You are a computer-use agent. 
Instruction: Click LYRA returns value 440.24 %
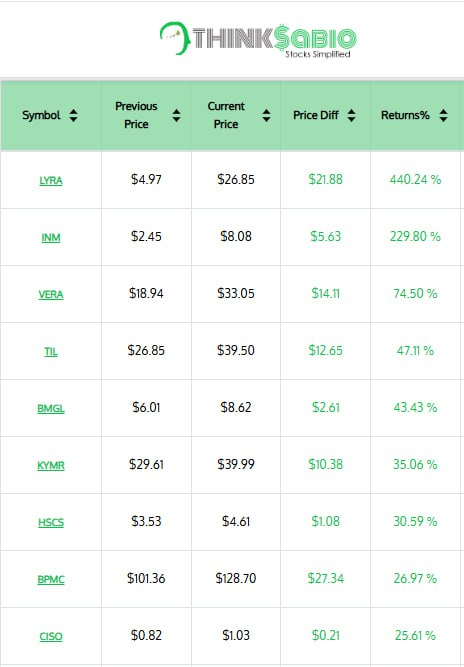(415, 180)
